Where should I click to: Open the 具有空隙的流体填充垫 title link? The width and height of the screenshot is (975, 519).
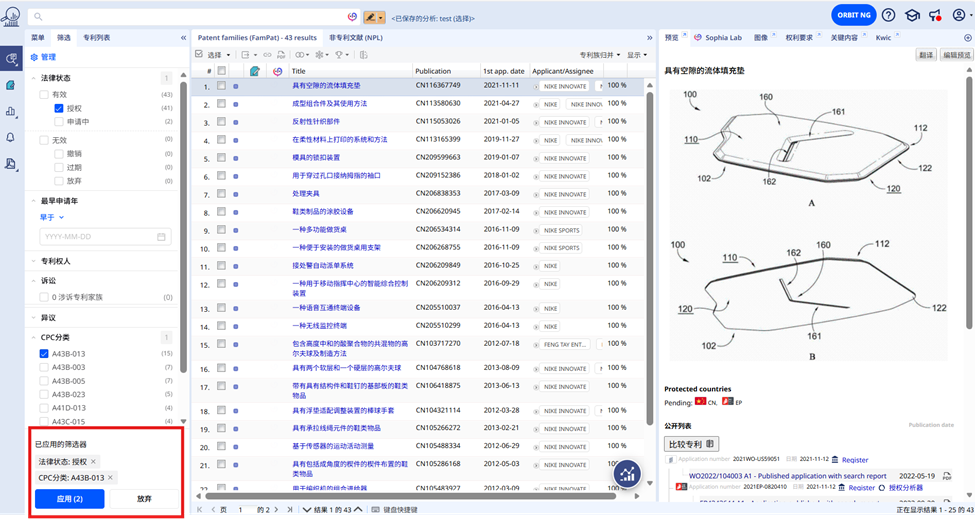tap(326, 86)
